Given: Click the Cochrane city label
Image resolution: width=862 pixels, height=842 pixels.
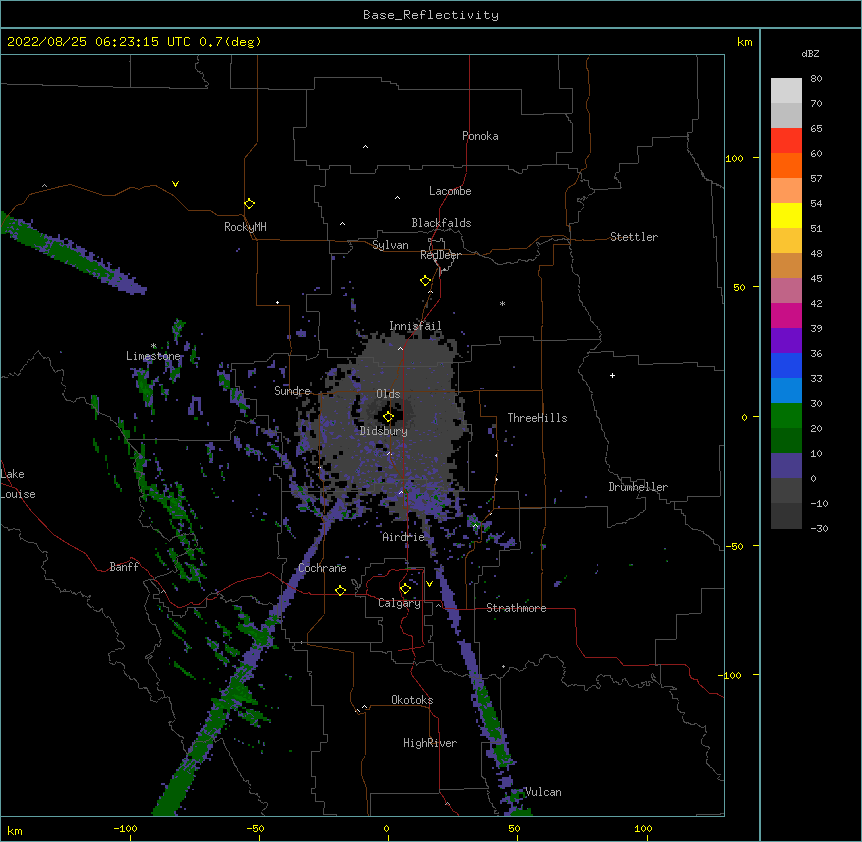Looking at the screenshot, I should pyautogui.click(x=322, y=568).
